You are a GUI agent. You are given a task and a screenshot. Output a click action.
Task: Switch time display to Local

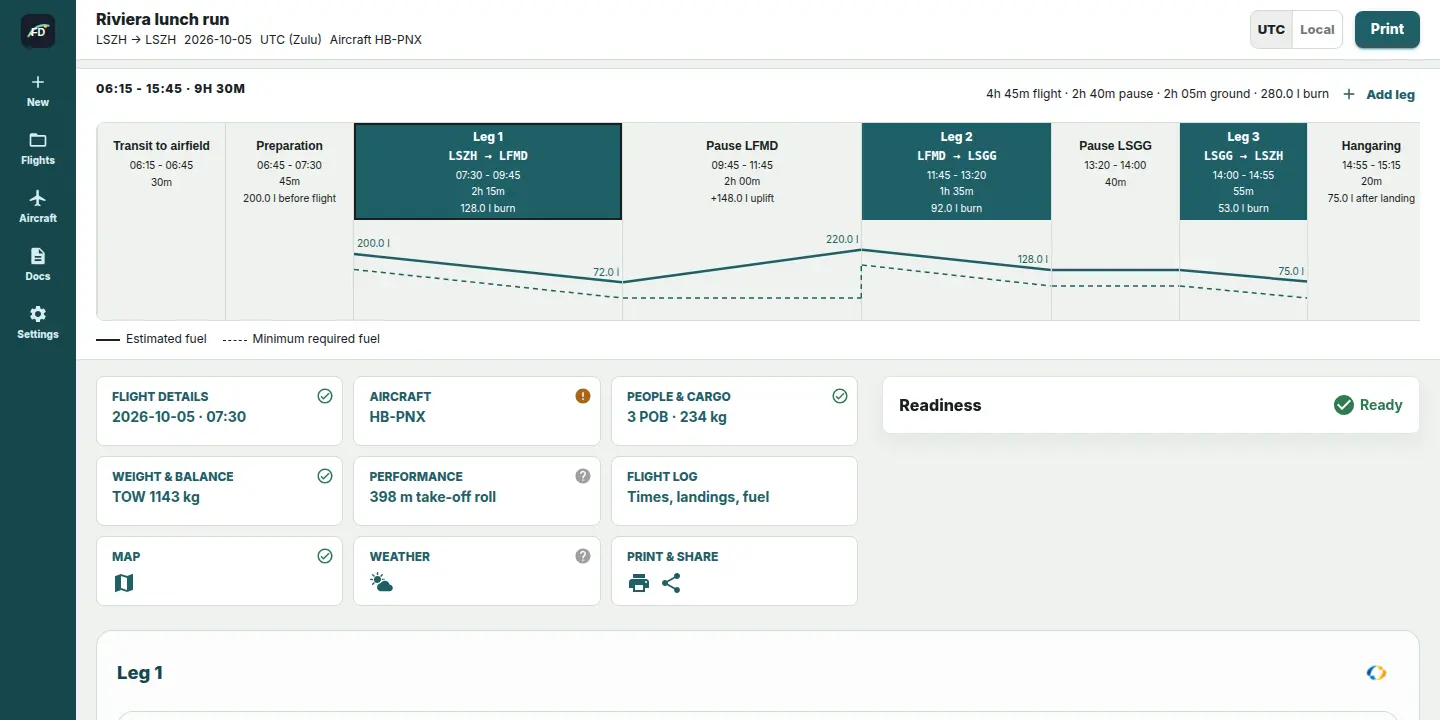tap(1317, 29)
